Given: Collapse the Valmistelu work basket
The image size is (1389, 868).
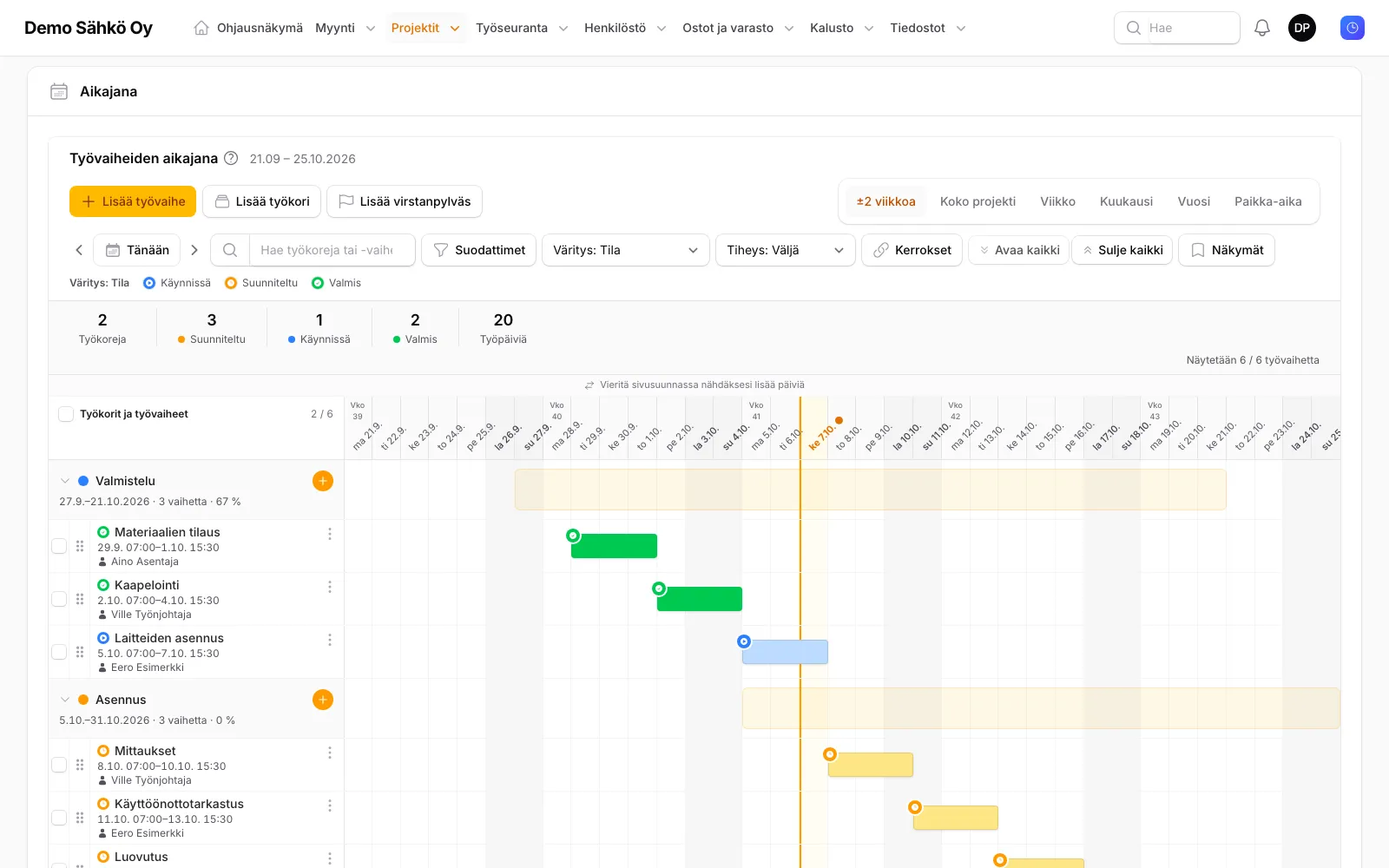Looking at the screenshot, I should (65, 481).
